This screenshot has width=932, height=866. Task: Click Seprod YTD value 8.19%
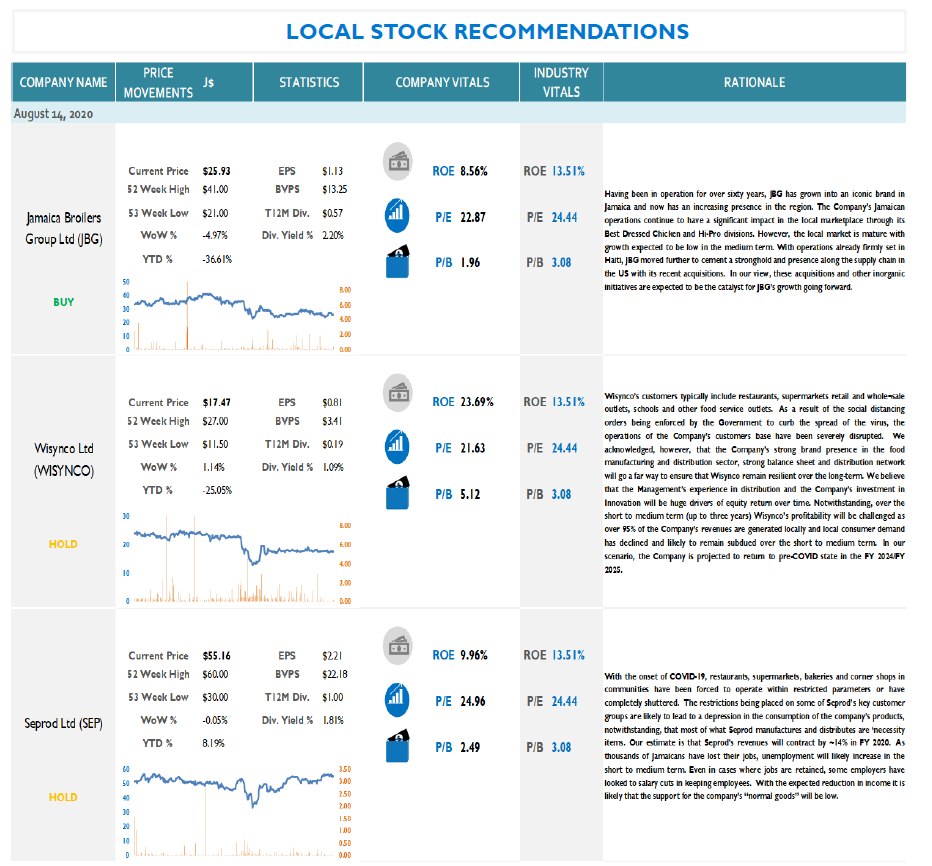pos(213,743)
